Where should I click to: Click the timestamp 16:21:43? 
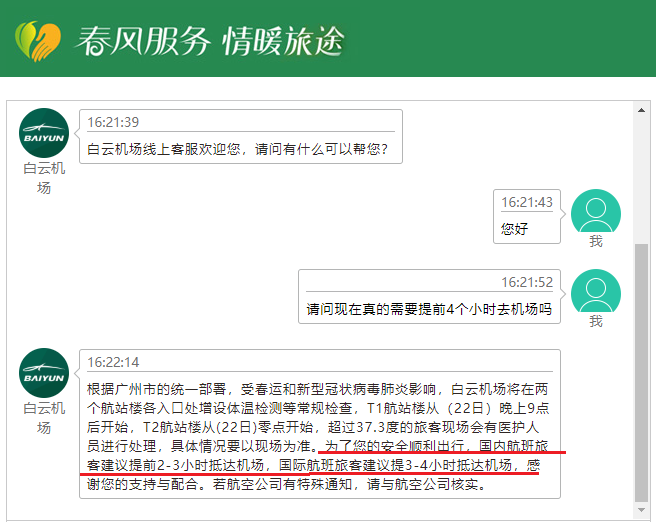527,202
